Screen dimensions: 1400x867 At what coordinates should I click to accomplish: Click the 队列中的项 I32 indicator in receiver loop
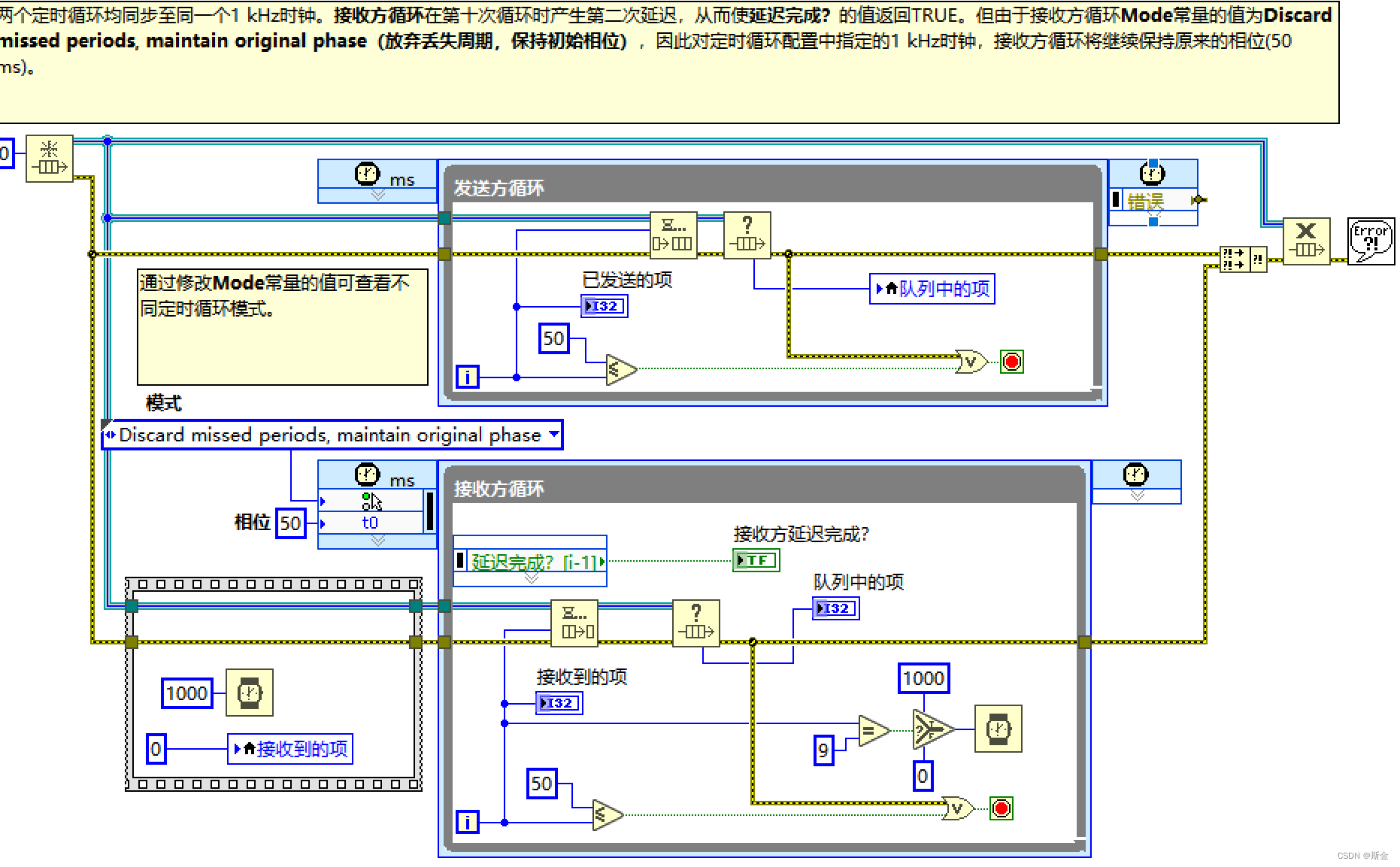836,608
